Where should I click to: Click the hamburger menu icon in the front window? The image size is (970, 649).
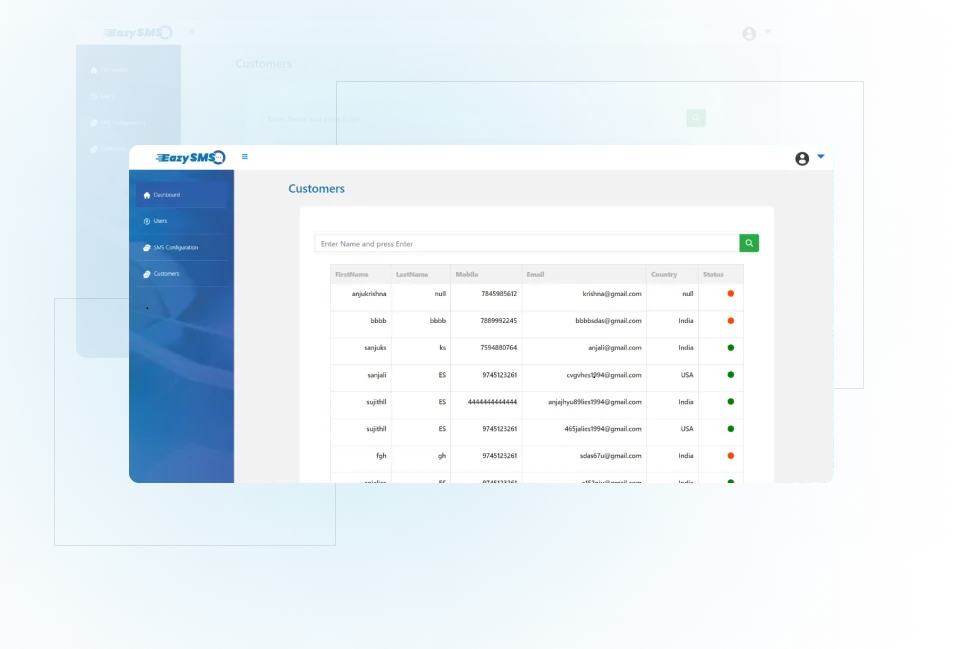[x=245, y=157]
